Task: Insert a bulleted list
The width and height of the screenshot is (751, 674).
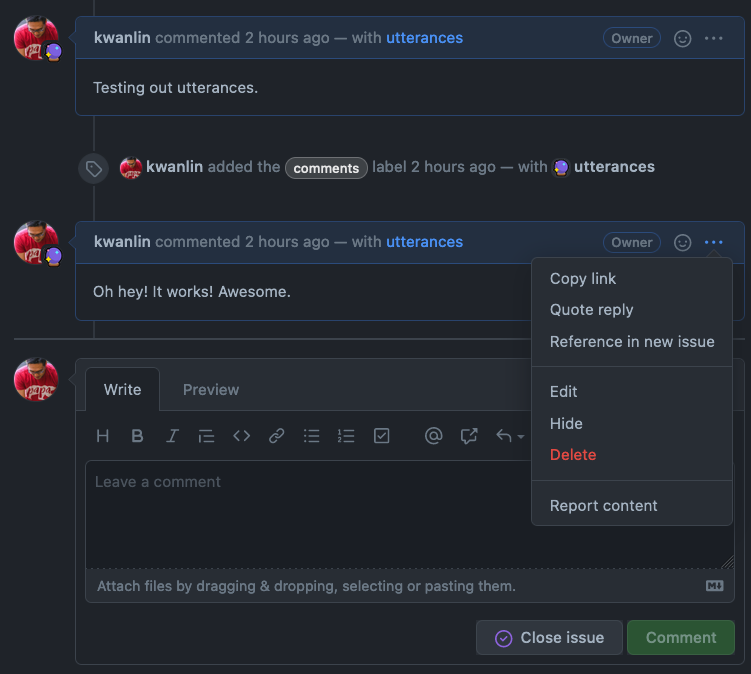Action: (x=312, y=436)
